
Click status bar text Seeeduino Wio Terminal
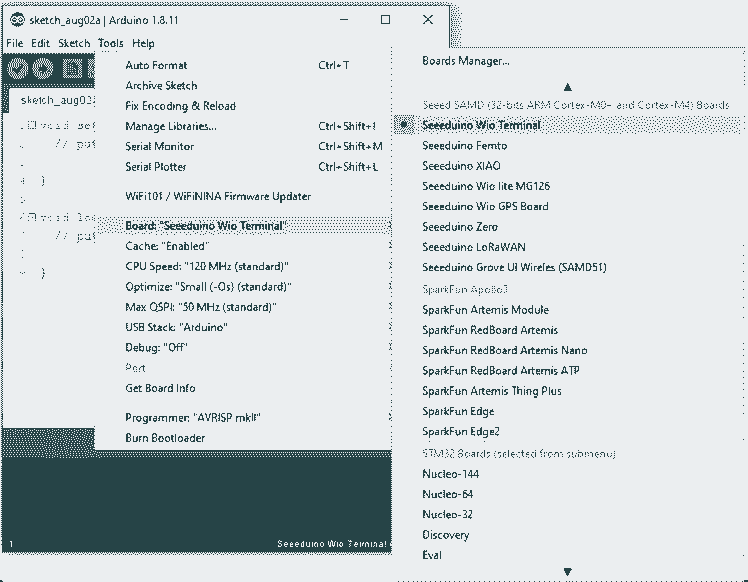click(332, 544)
